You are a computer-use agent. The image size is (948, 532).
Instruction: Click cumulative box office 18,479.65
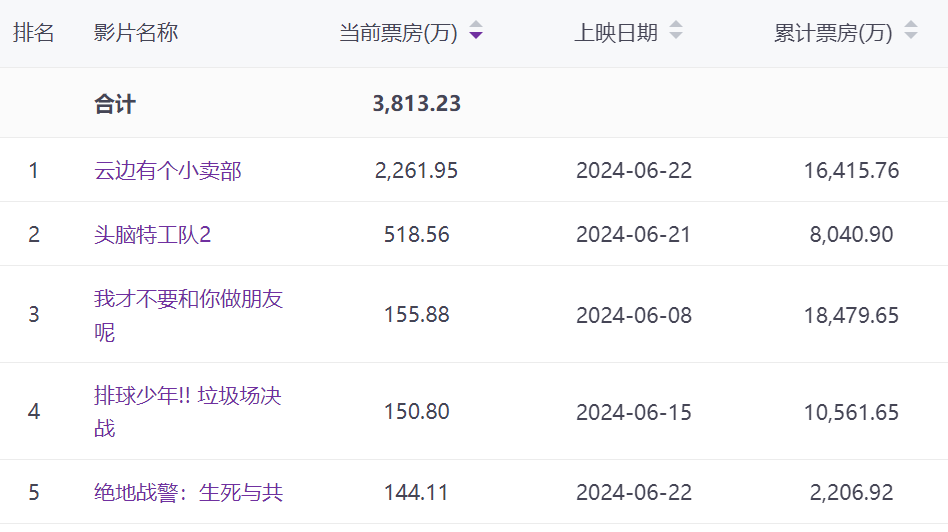[851, 315]
